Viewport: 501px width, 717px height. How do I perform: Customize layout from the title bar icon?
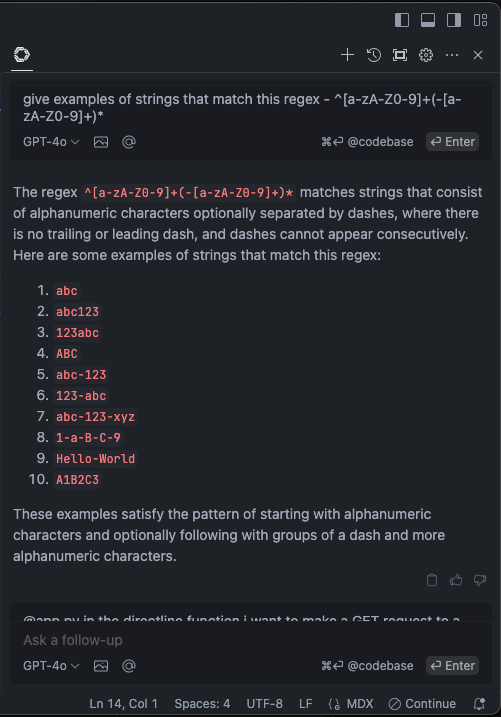[480, 20]
